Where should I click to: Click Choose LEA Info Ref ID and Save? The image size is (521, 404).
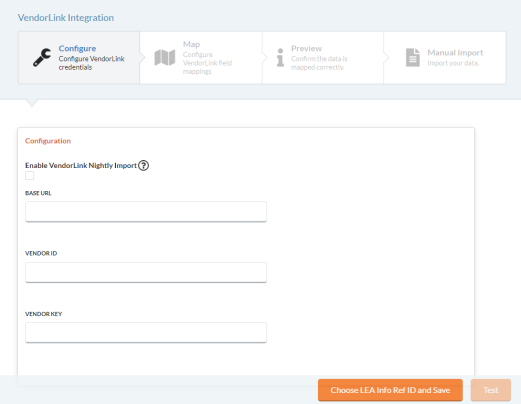390,390
